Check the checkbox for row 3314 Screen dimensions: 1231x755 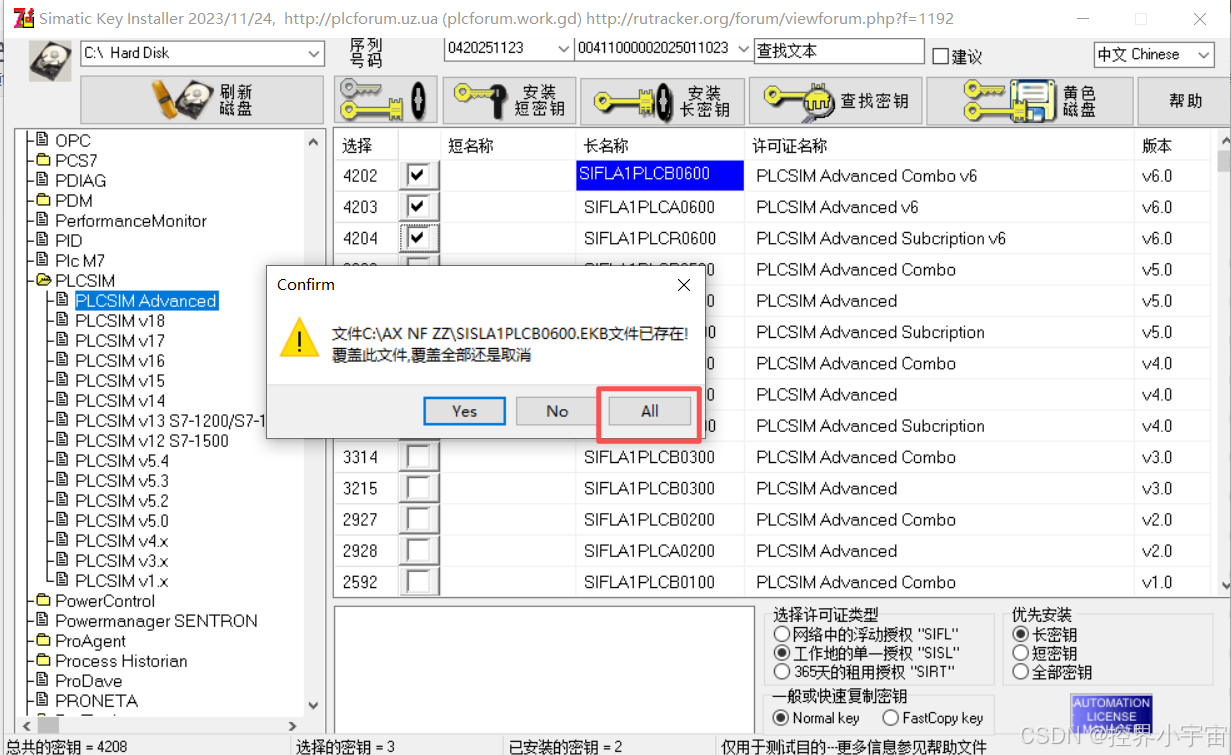418,457
